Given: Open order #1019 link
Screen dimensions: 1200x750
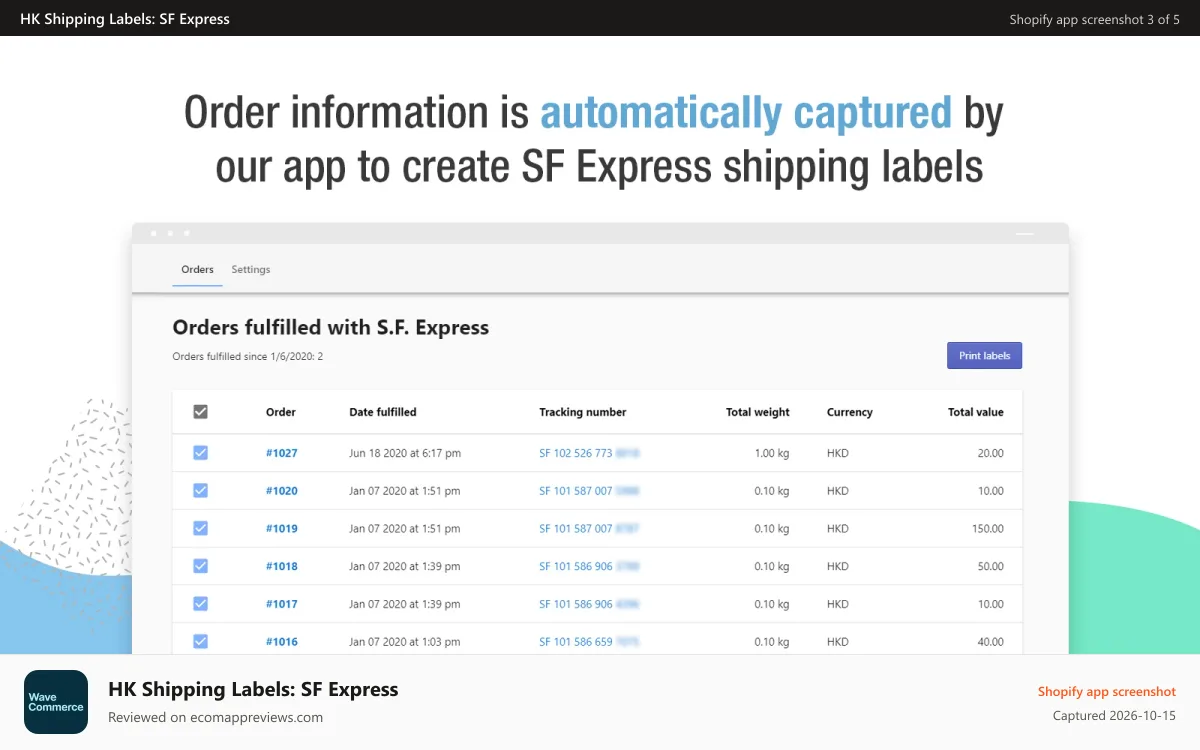Looking at the screenshot, I should coord(282,529).
